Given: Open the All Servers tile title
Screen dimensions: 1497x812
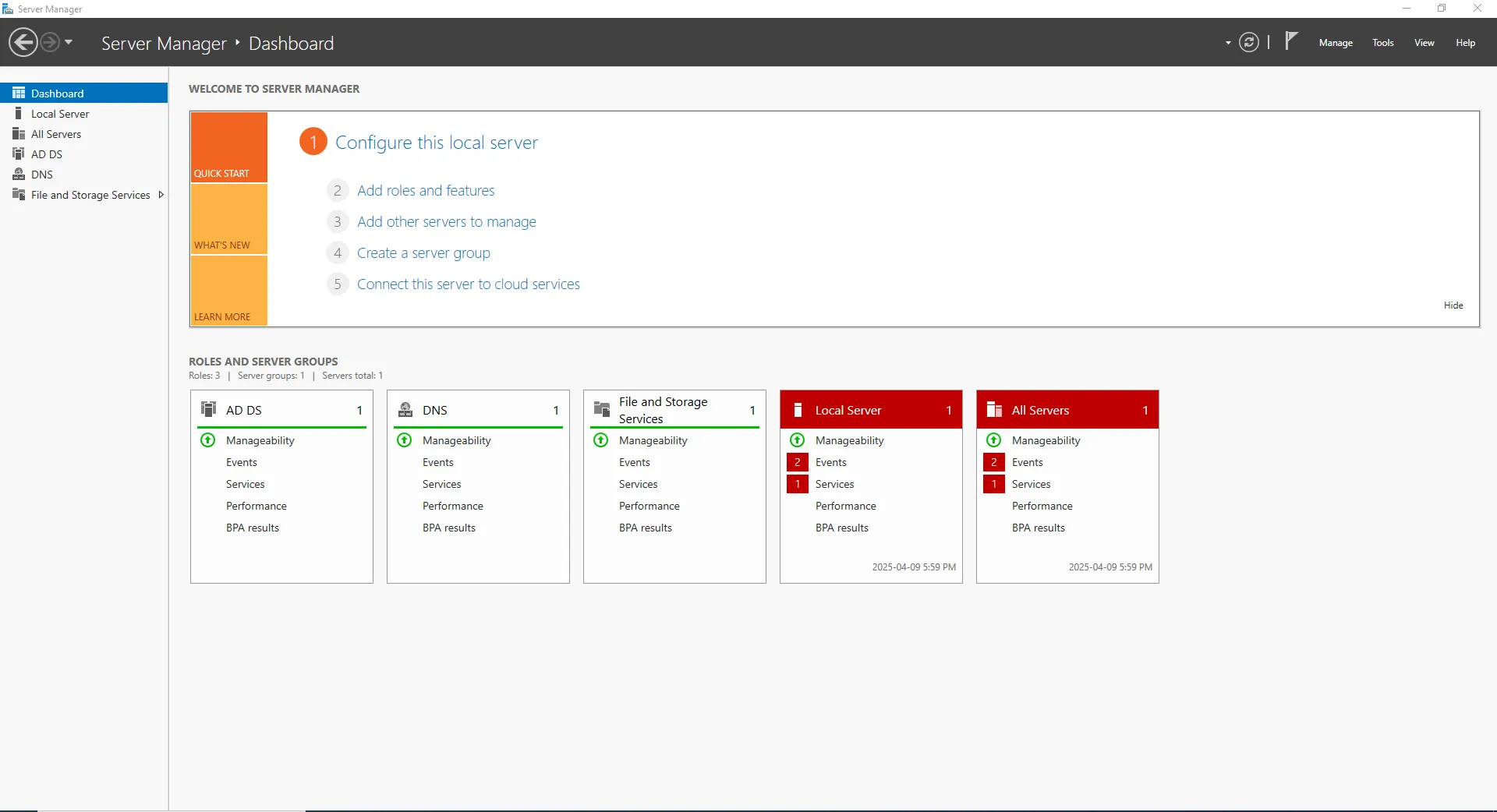Looking at the screenshot, I should pyautogui.click(x=1040, y=410).
